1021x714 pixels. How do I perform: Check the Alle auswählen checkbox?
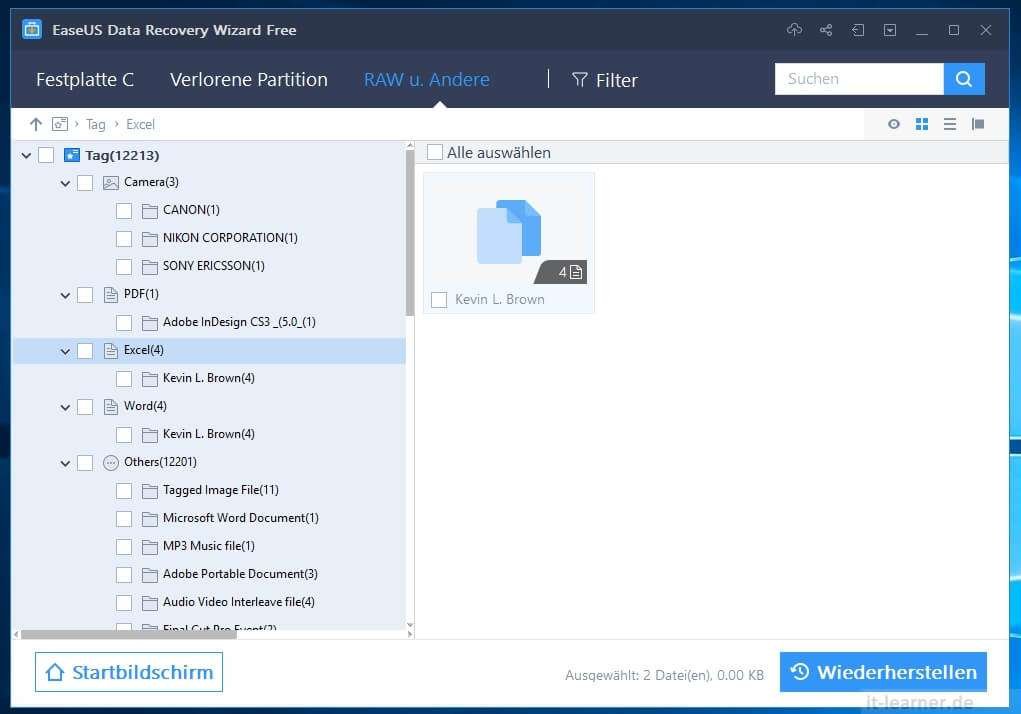pyautogui.click(x=435, y=152)
